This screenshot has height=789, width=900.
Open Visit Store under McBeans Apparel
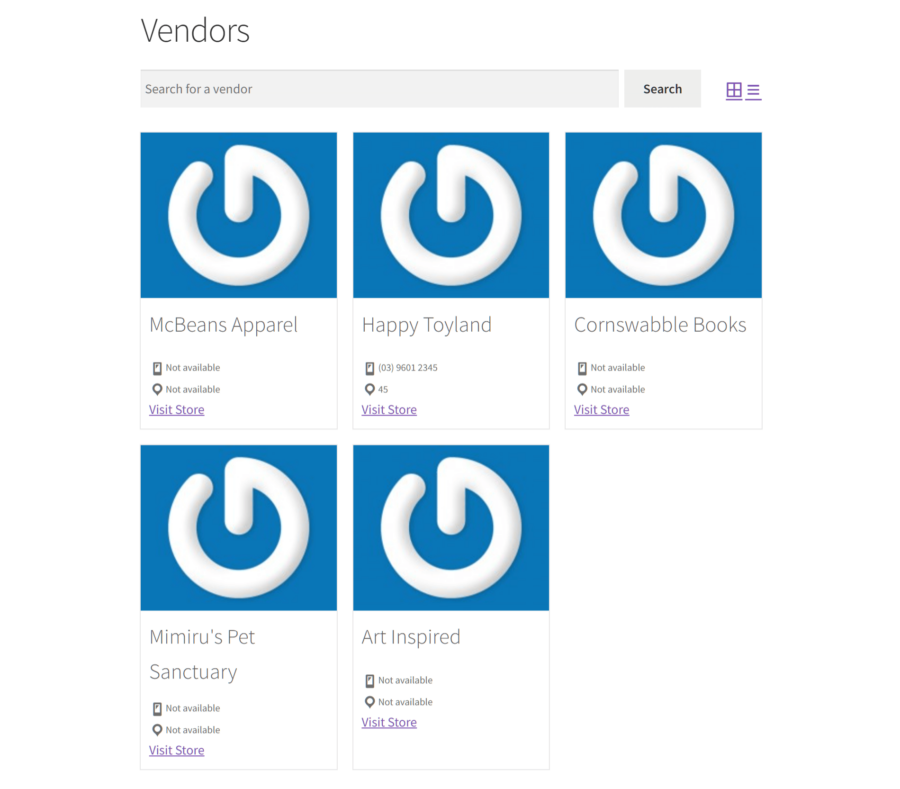tap(176, 409)
